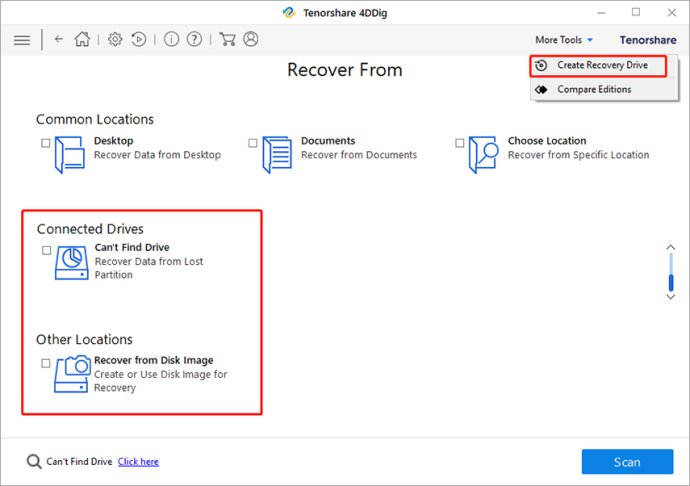
Task: Click the Recover from Disk Image title
Action: point(154,360)
